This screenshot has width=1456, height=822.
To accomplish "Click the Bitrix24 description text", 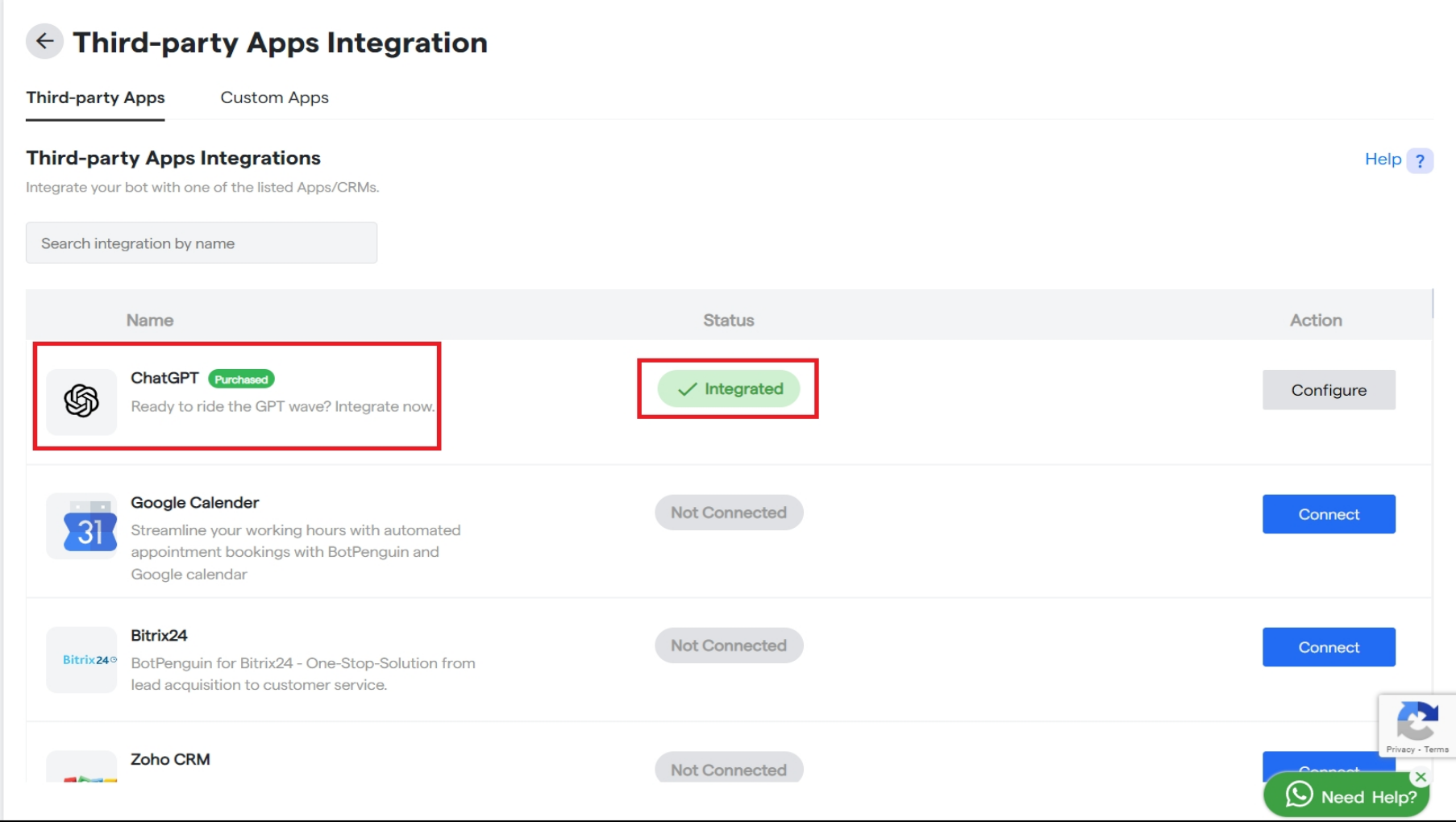I will pos(303,674).
